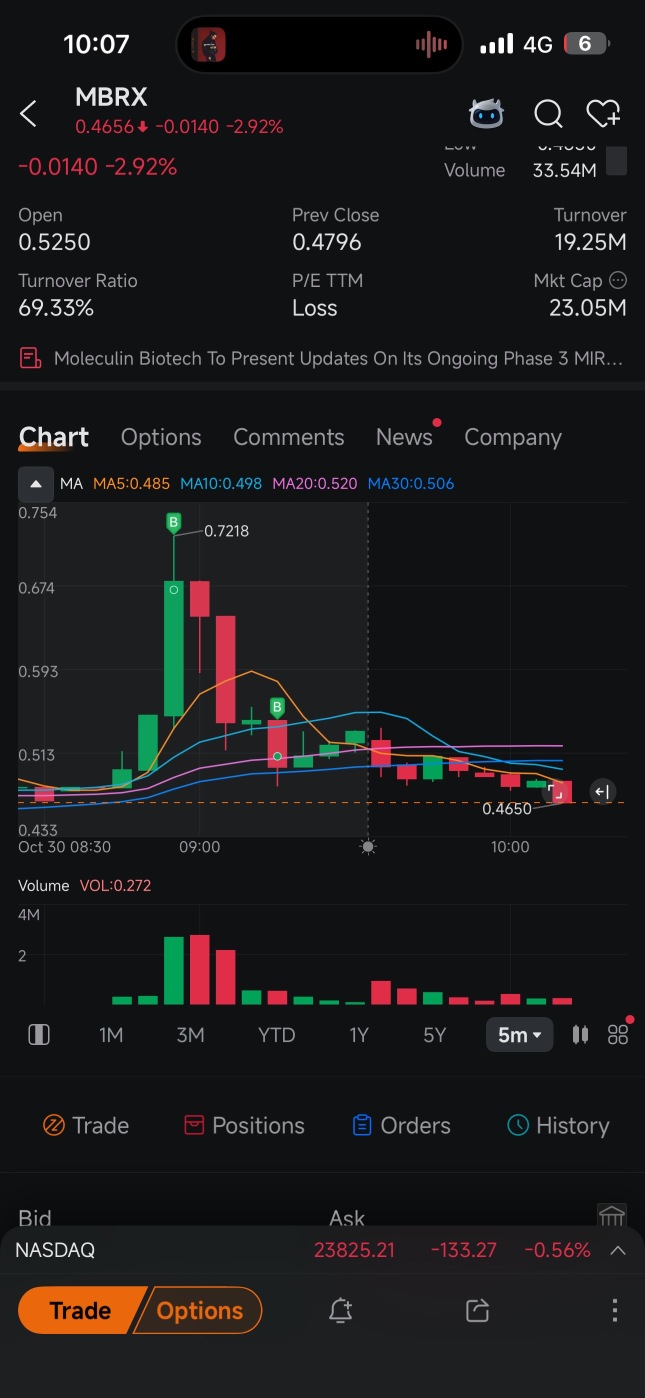
Task: Open the search magnifier icon
Action: [x=548, y=115]
